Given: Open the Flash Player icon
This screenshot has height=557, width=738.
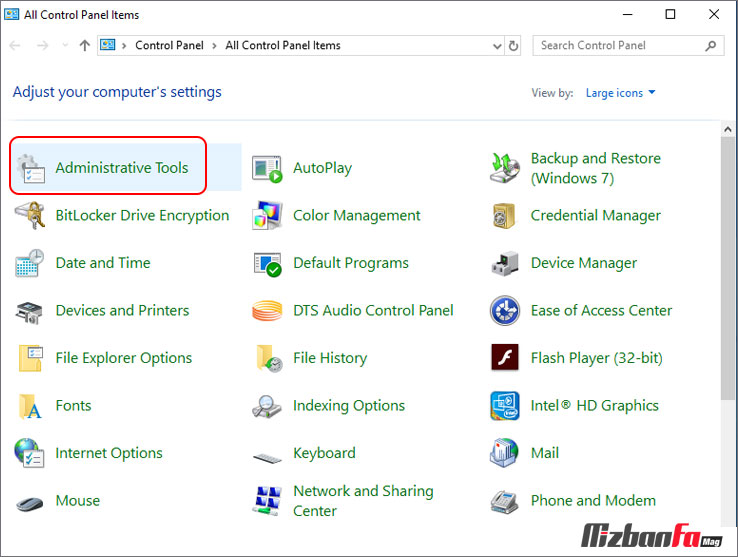Looking at the screenshot, I should click(x=505, y=357).
